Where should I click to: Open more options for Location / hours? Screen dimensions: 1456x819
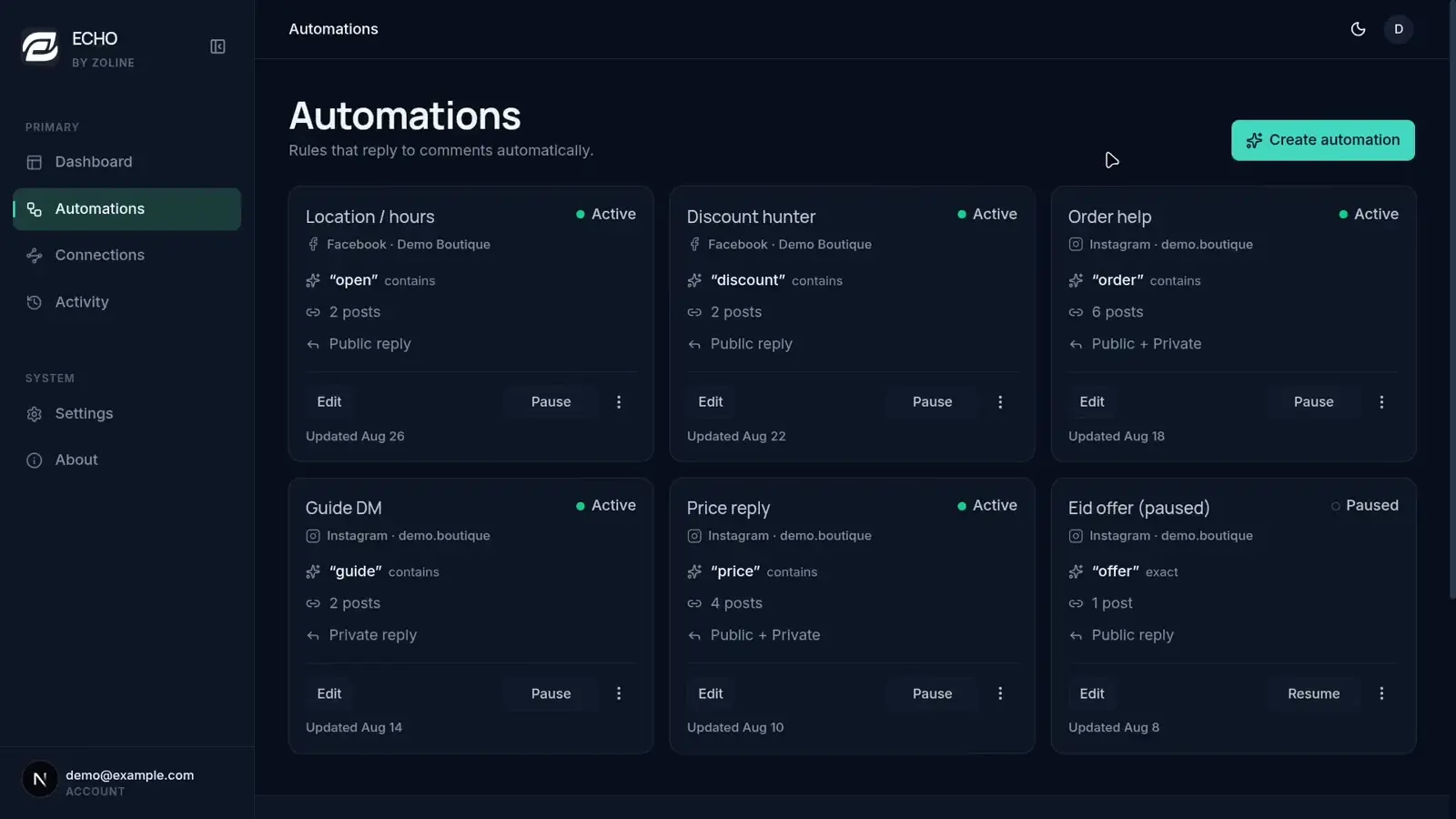pos(619,402)
